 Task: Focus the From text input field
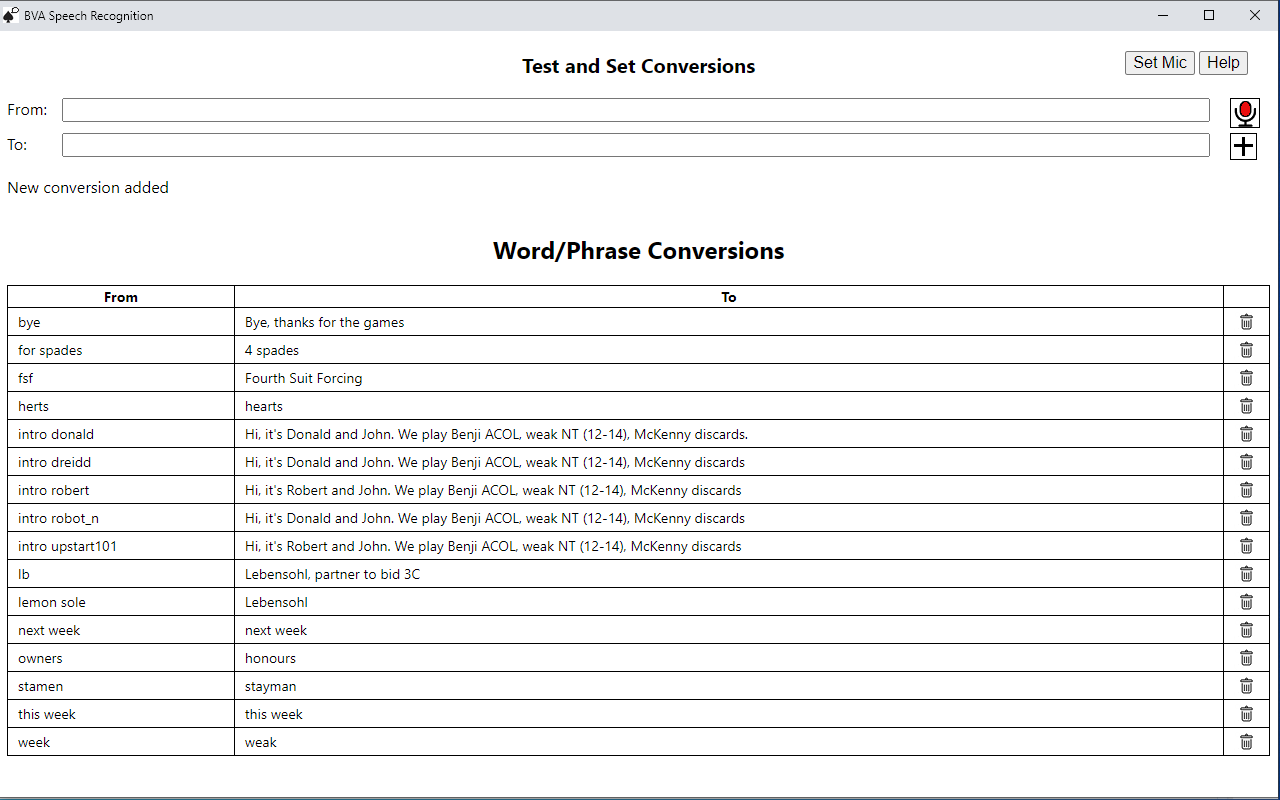[x=635, y=110]
